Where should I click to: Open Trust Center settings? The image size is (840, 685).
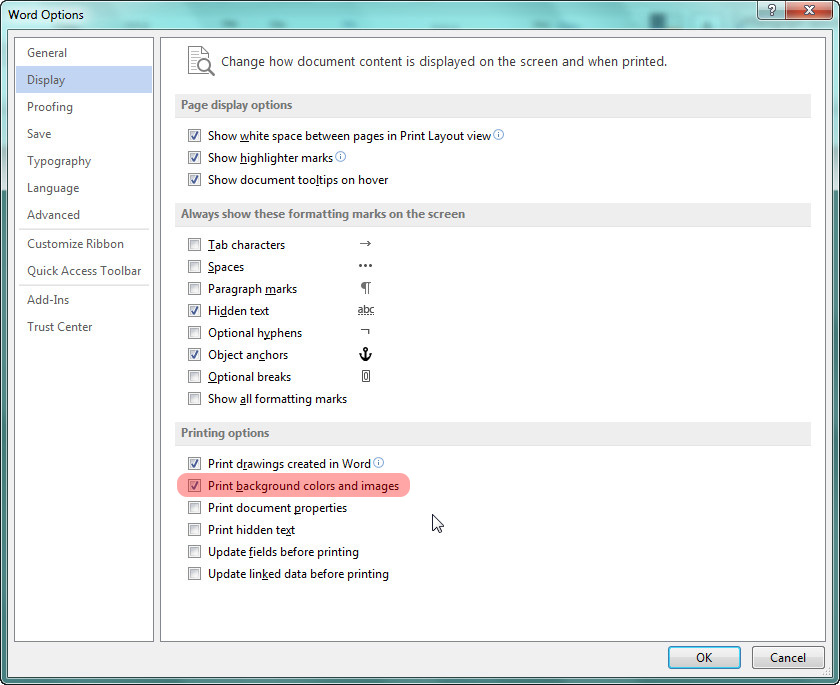(84, 327)
